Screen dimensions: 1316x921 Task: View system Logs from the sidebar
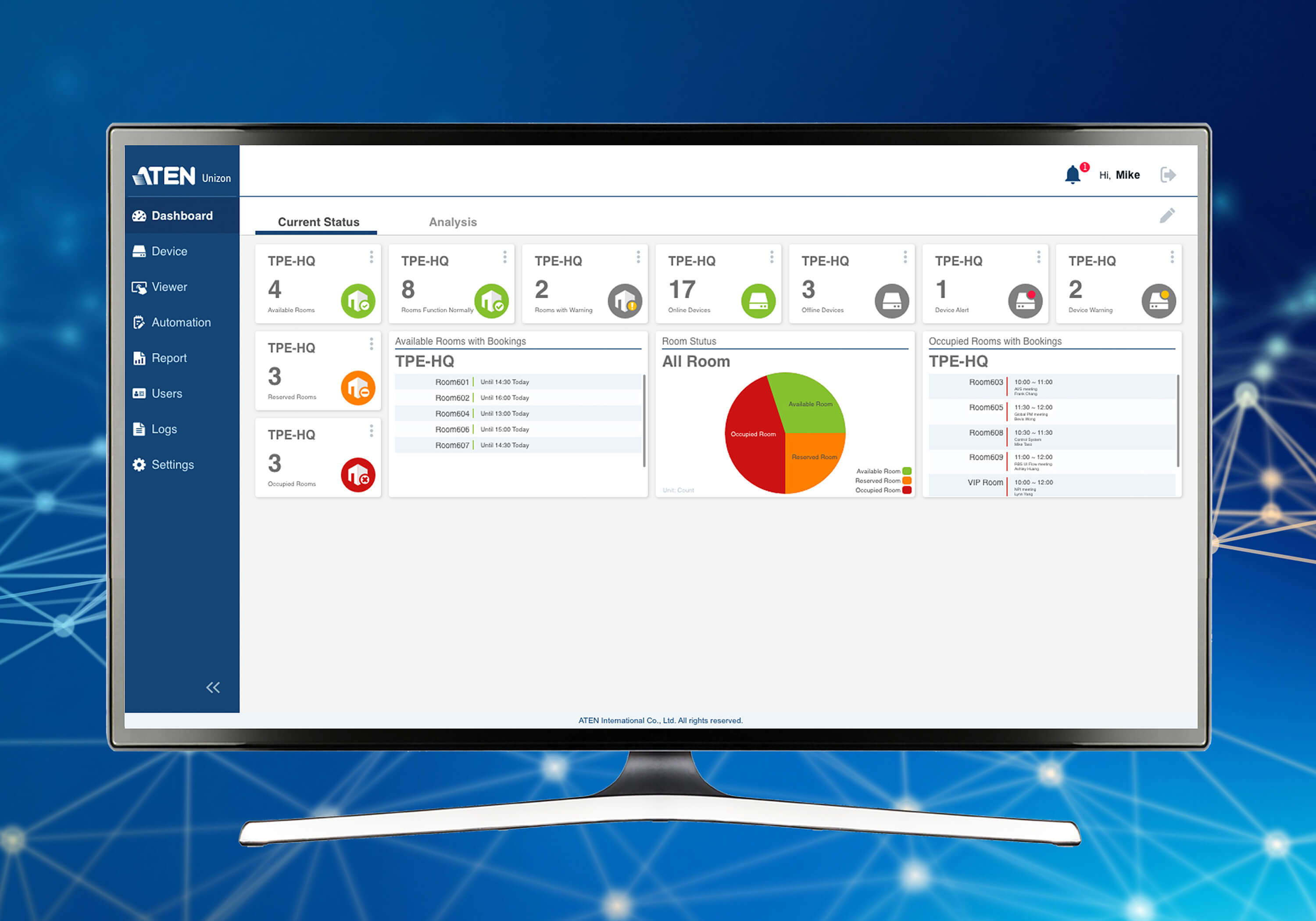[x=163, y=428]
